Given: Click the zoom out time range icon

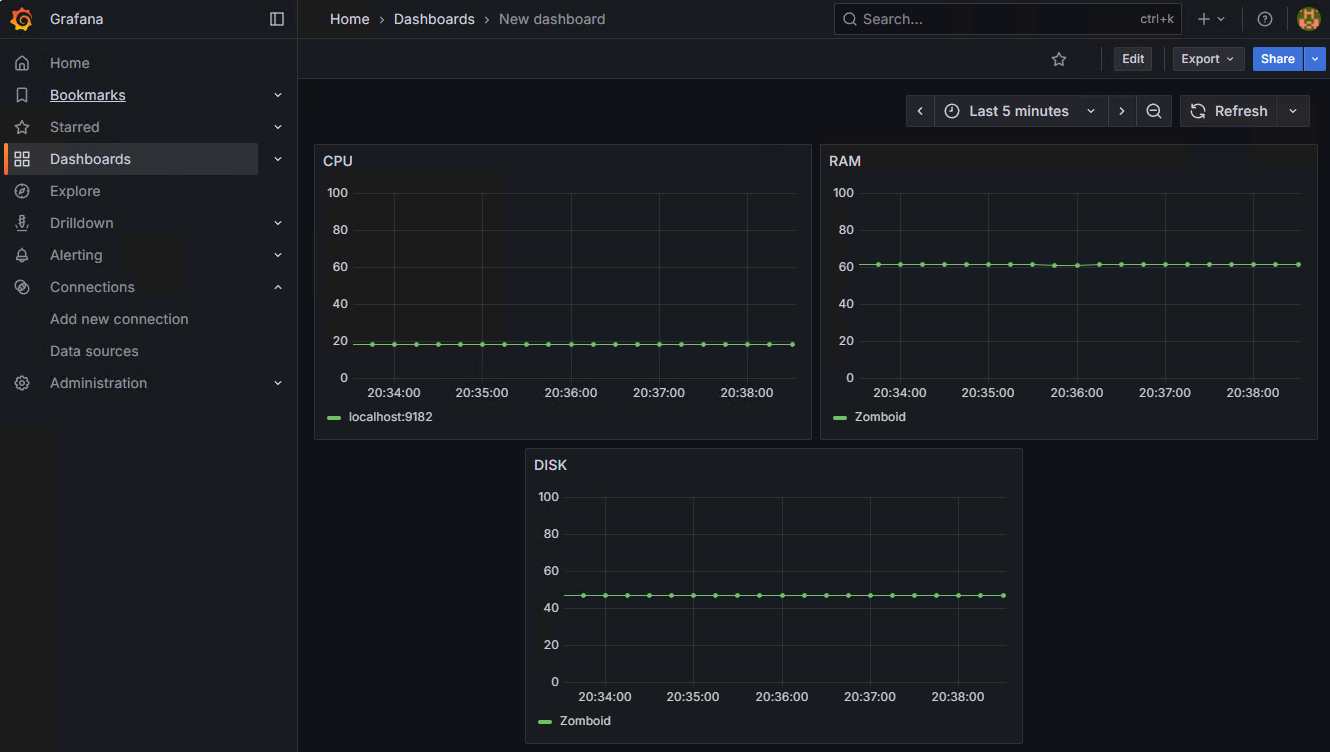Looking at the screenshot, I should coord(1154,111).
